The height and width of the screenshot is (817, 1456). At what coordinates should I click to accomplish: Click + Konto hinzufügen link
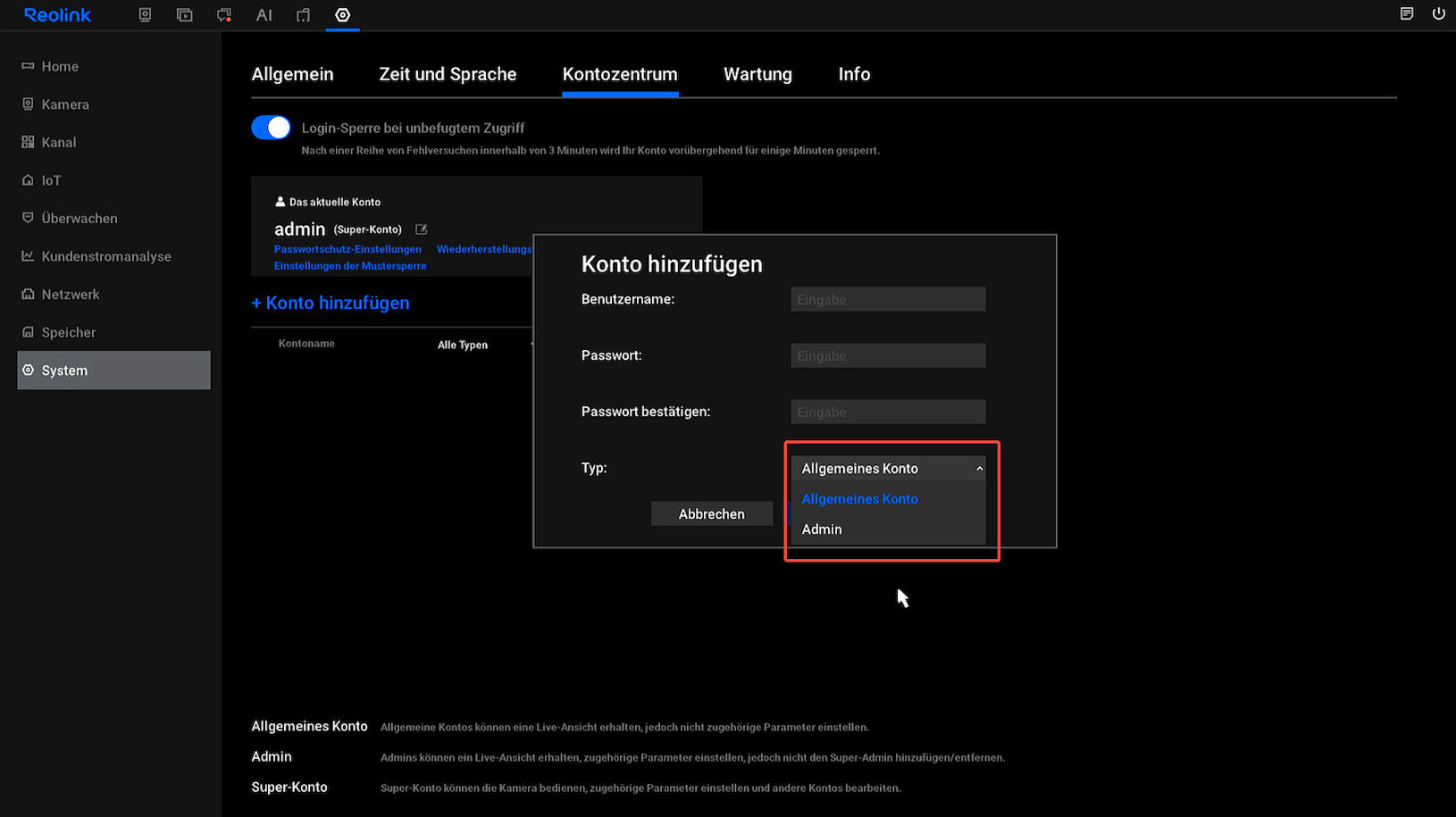click(x=331, y=303)
